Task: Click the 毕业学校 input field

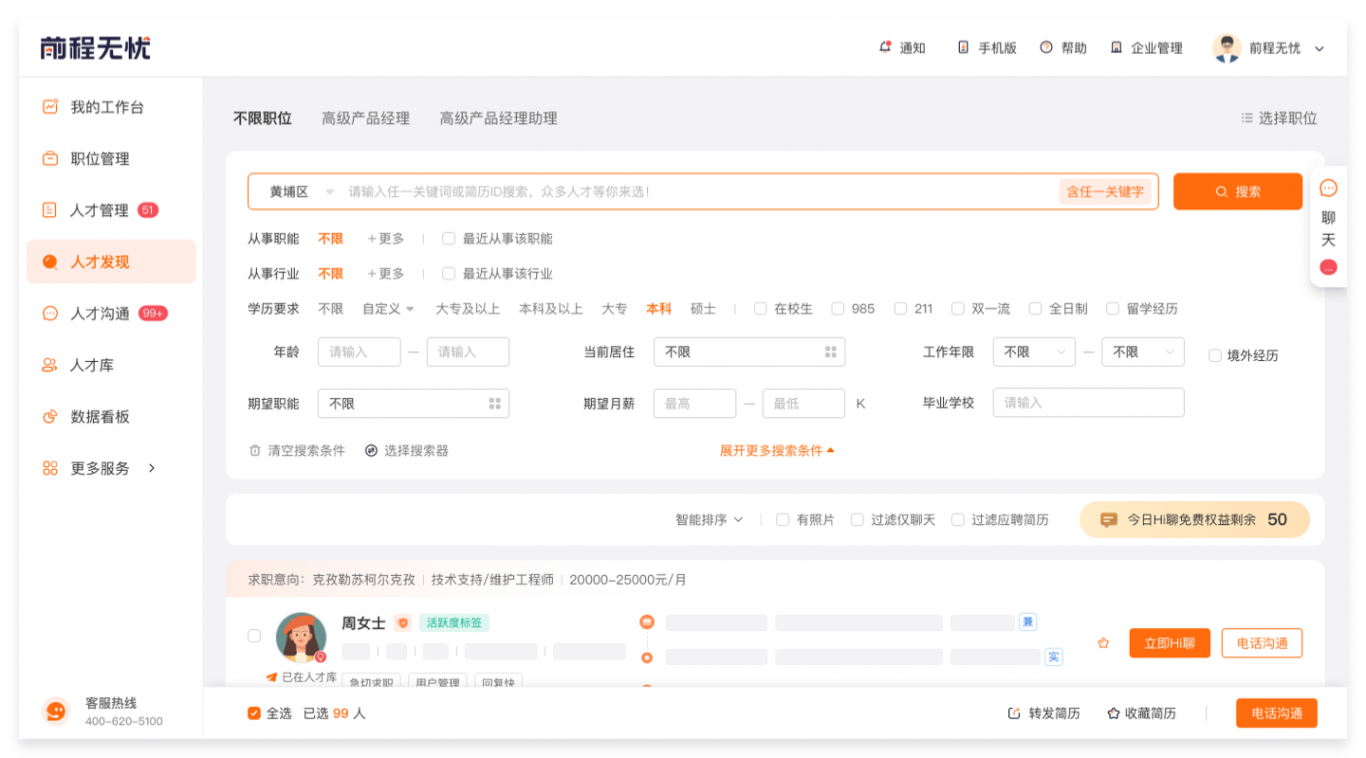Action: click(1088, 403)
